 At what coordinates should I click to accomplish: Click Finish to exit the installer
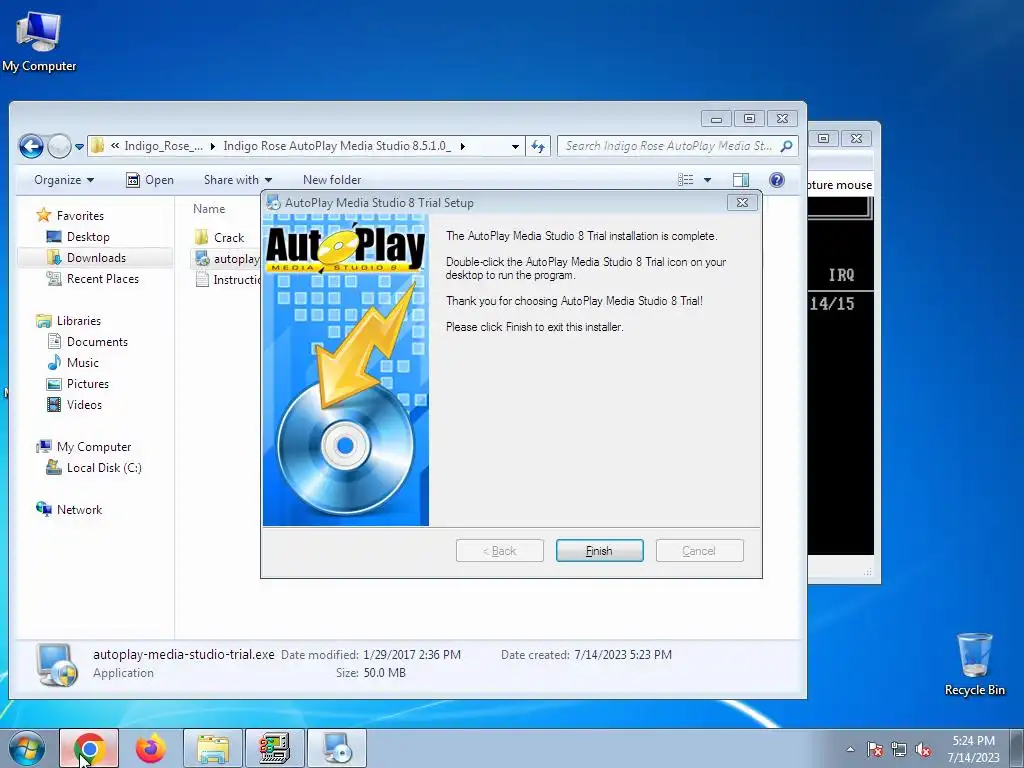click(x=600, y=551)
